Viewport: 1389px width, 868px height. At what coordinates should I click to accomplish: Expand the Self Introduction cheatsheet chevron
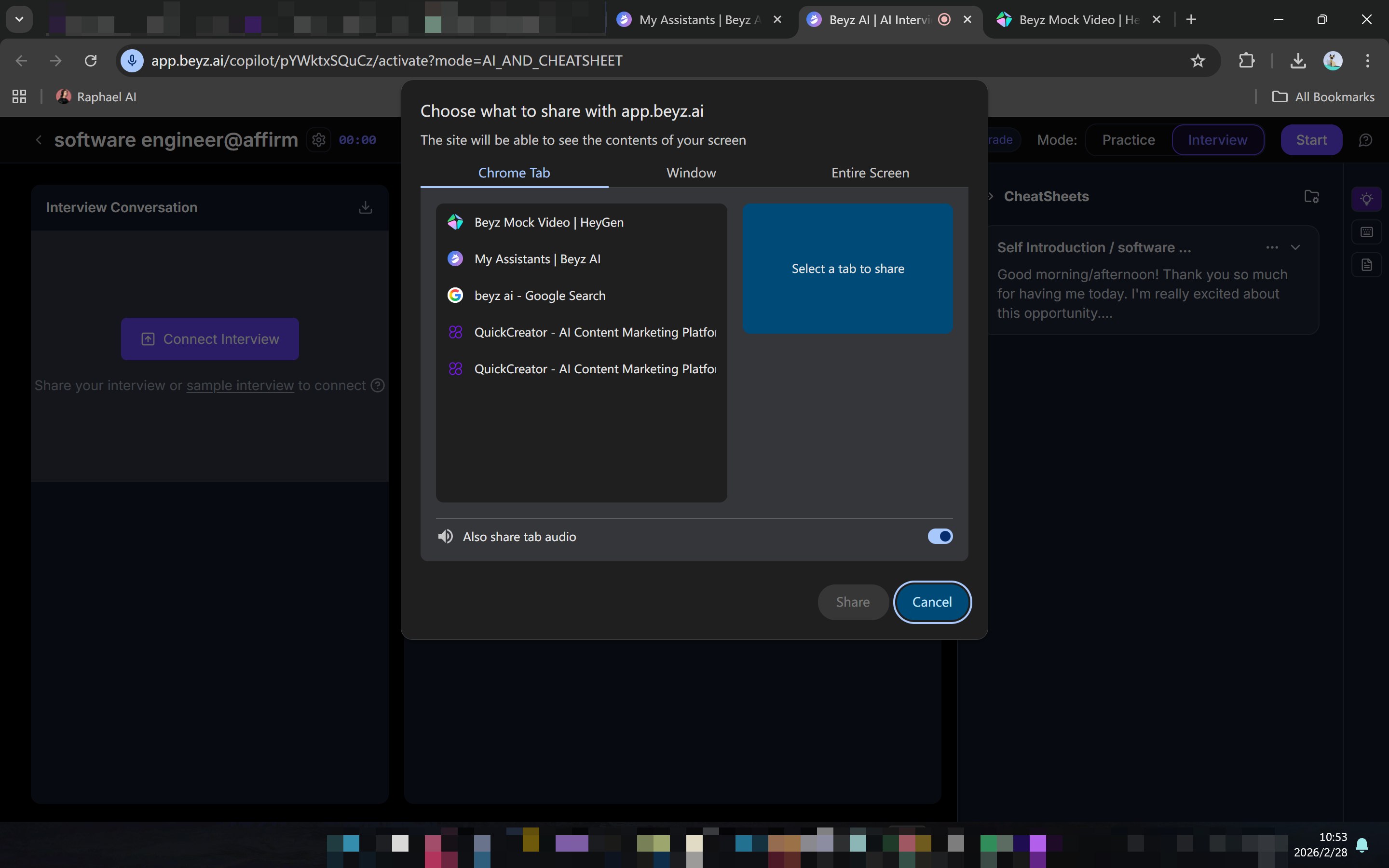point(1295,247)
